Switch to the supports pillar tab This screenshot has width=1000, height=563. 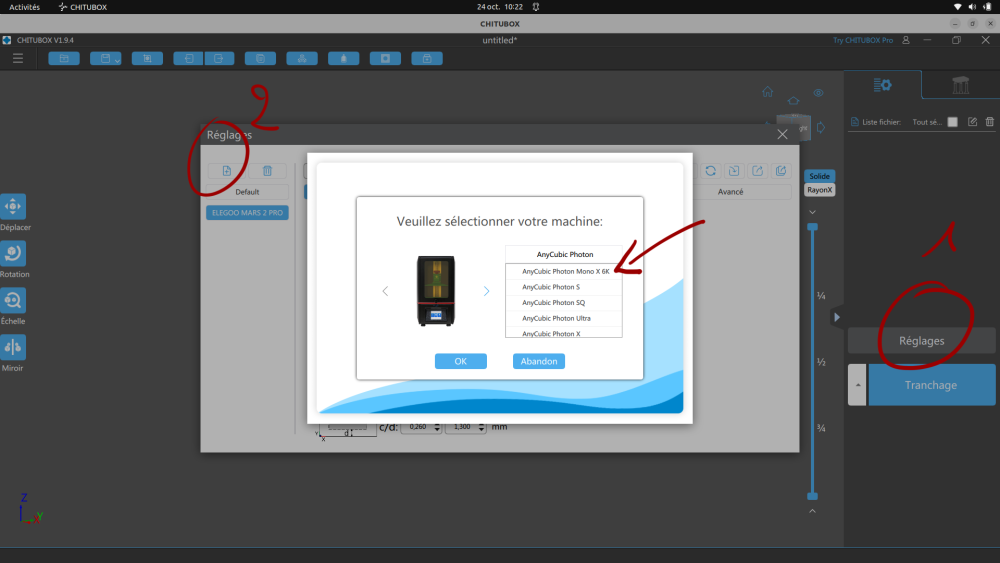[x=960, y=85]
